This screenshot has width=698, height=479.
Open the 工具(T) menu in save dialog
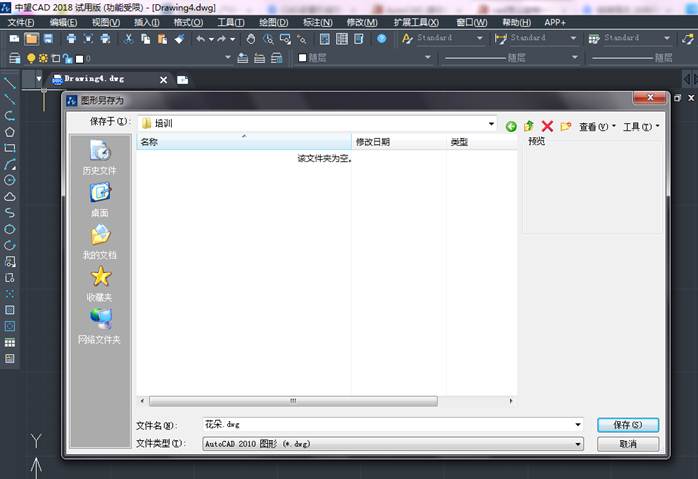pyautogui.click(x=641, y=127)
